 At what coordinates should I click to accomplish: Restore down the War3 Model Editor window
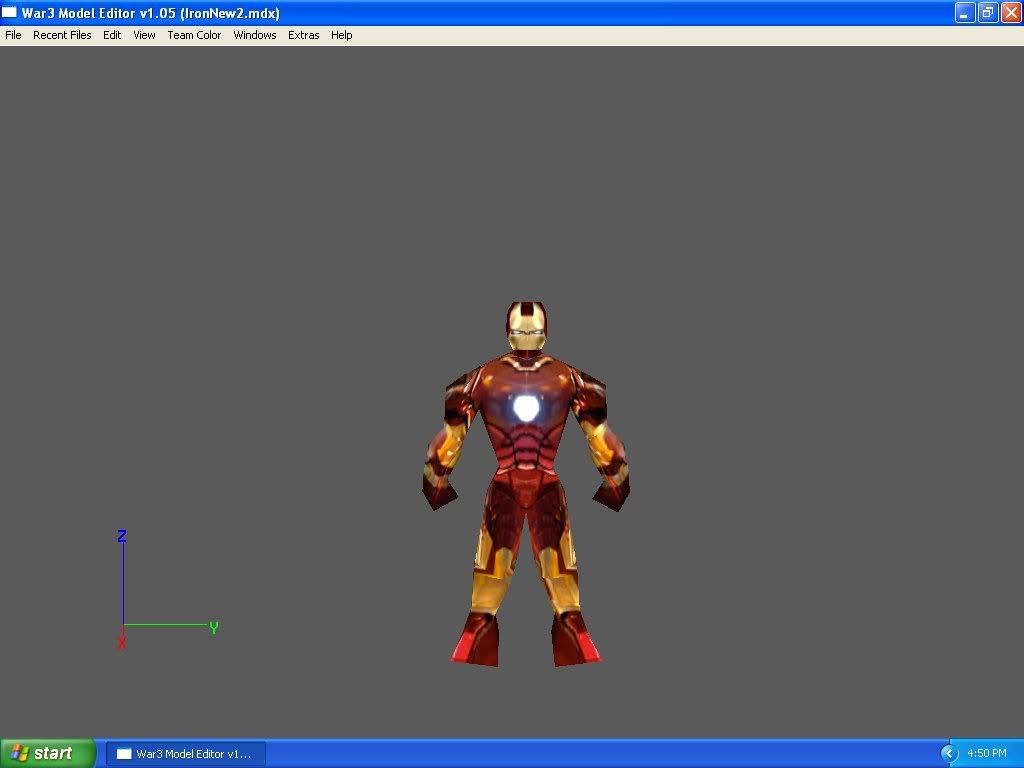[988, 12]
